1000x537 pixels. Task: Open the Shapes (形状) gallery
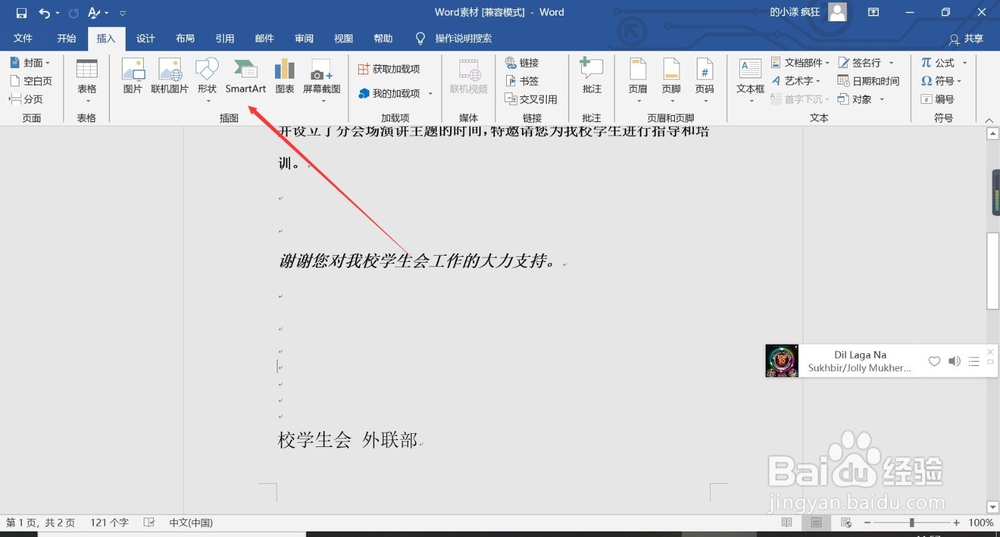207,80
